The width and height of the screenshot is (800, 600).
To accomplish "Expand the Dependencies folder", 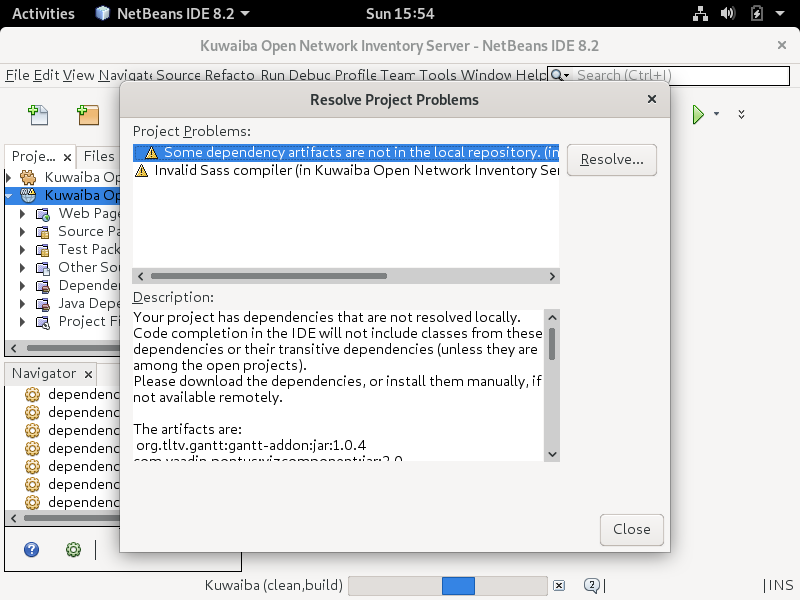I will (x=22, y=286).
